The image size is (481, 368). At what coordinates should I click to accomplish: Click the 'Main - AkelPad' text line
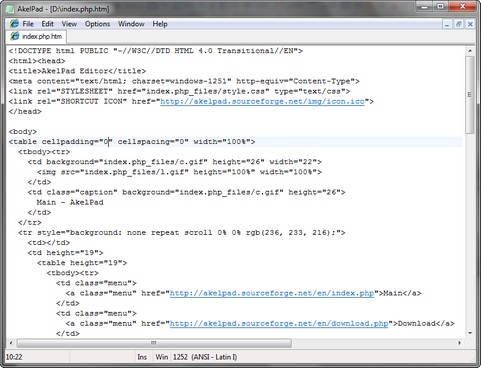(70, 202)
